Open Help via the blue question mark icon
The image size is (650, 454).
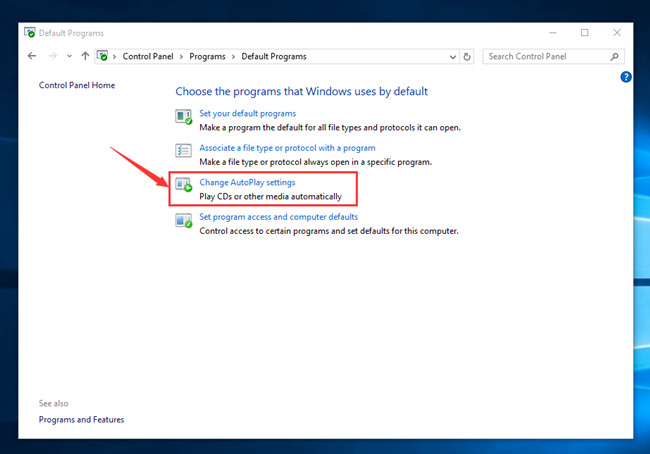(626, 77)
